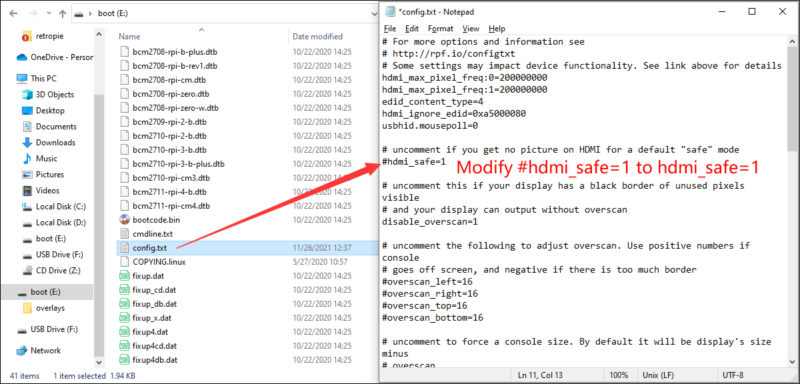Viewport: 800px width, 384px height.
Task: Sort by Date modified column header
Action: 317,36
